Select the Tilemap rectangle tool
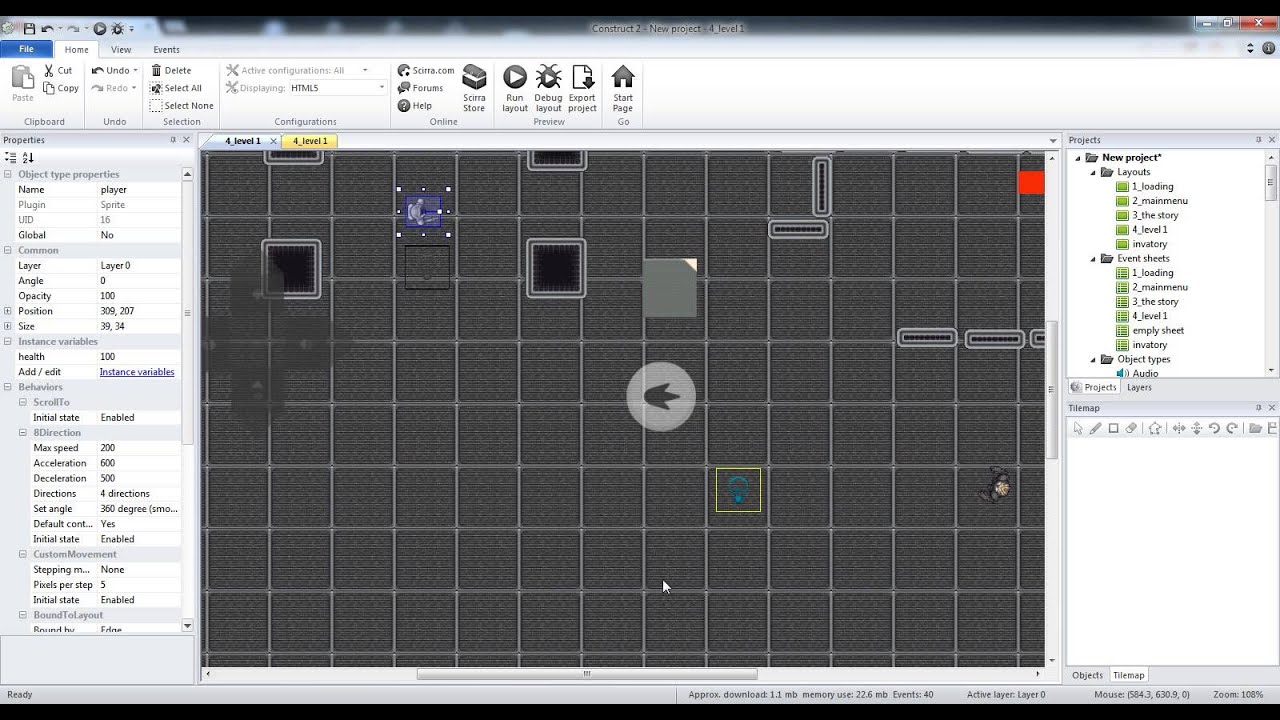The height and width of the screenshot is (720, 1280). click(1113, 428)
